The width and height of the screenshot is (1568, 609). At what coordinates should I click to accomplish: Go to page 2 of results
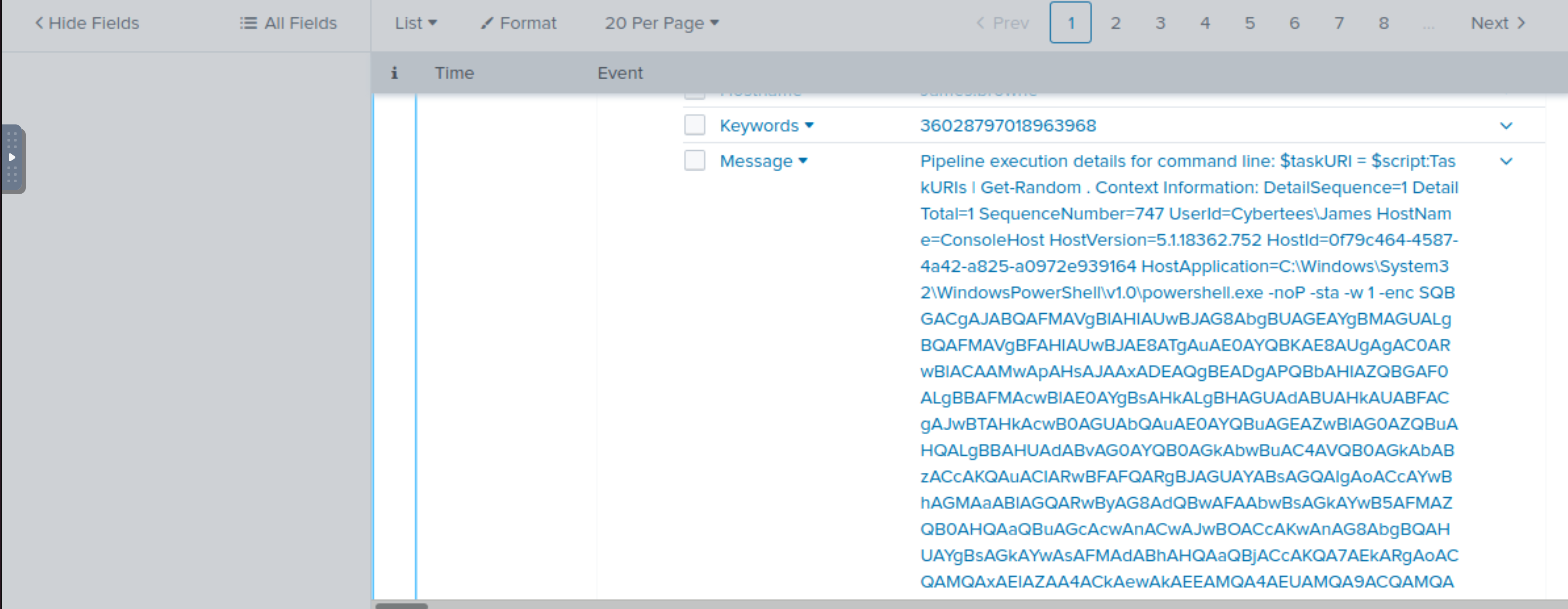pos(1115,23)
